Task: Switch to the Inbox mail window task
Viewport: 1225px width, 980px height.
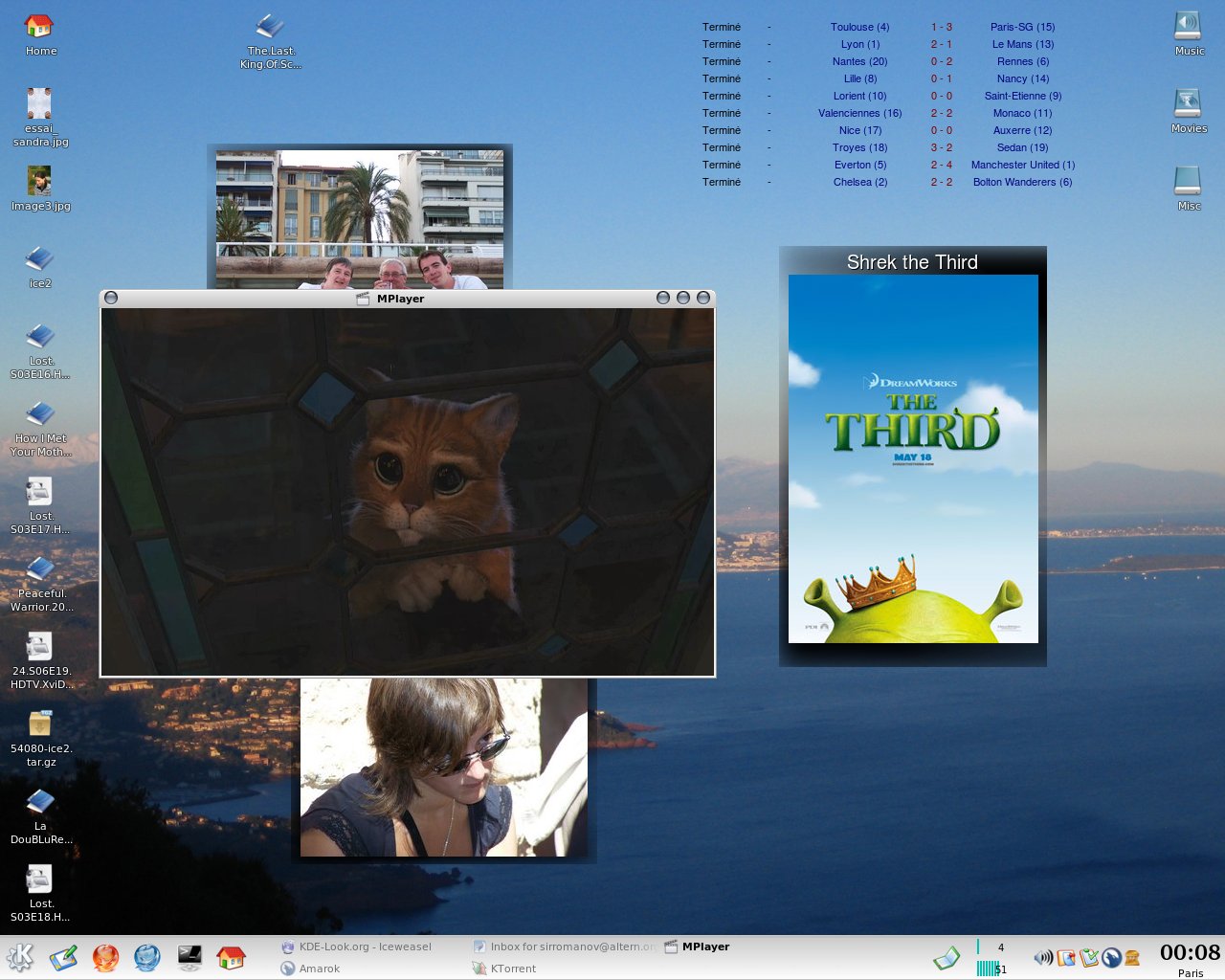Action: coord(565,947)
